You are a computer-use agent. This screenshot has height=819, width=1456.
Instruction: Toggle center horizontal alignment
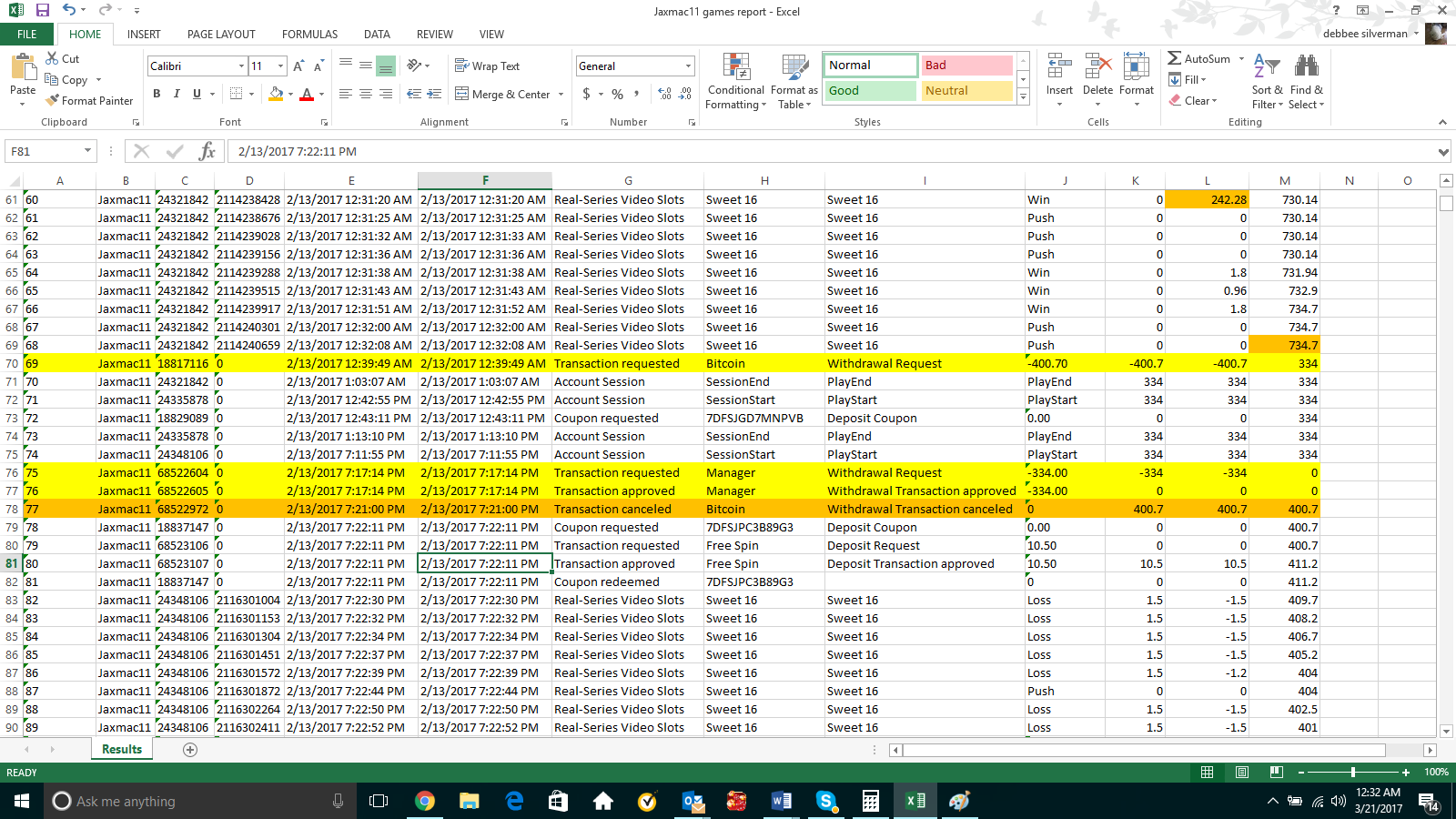[366, 94]
